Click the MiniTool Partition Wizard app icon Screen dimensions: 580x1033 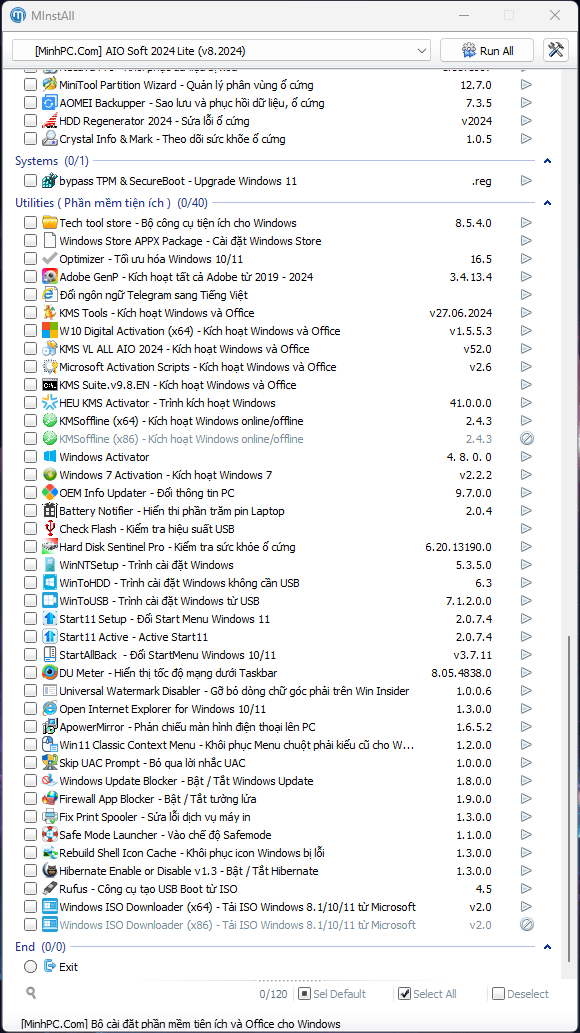pos(49,85)
